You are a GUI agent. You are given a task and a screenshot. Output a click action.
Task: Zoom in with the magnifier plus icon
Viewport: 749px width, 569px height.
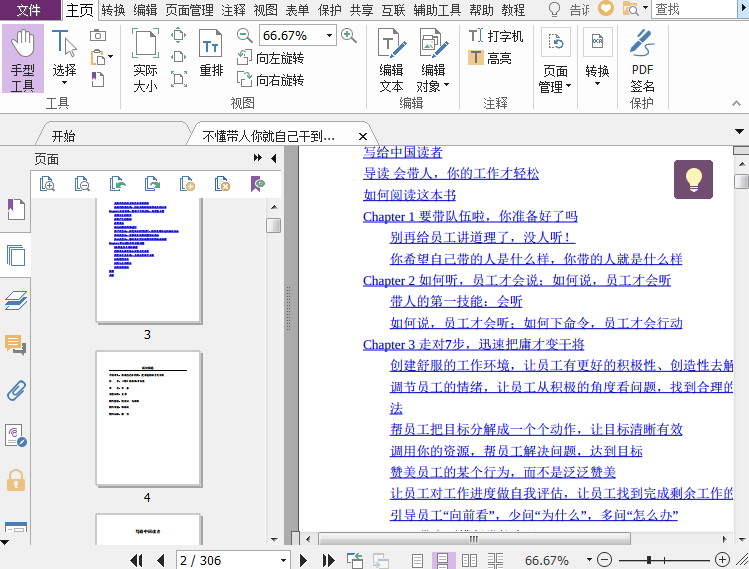[348, 35]
